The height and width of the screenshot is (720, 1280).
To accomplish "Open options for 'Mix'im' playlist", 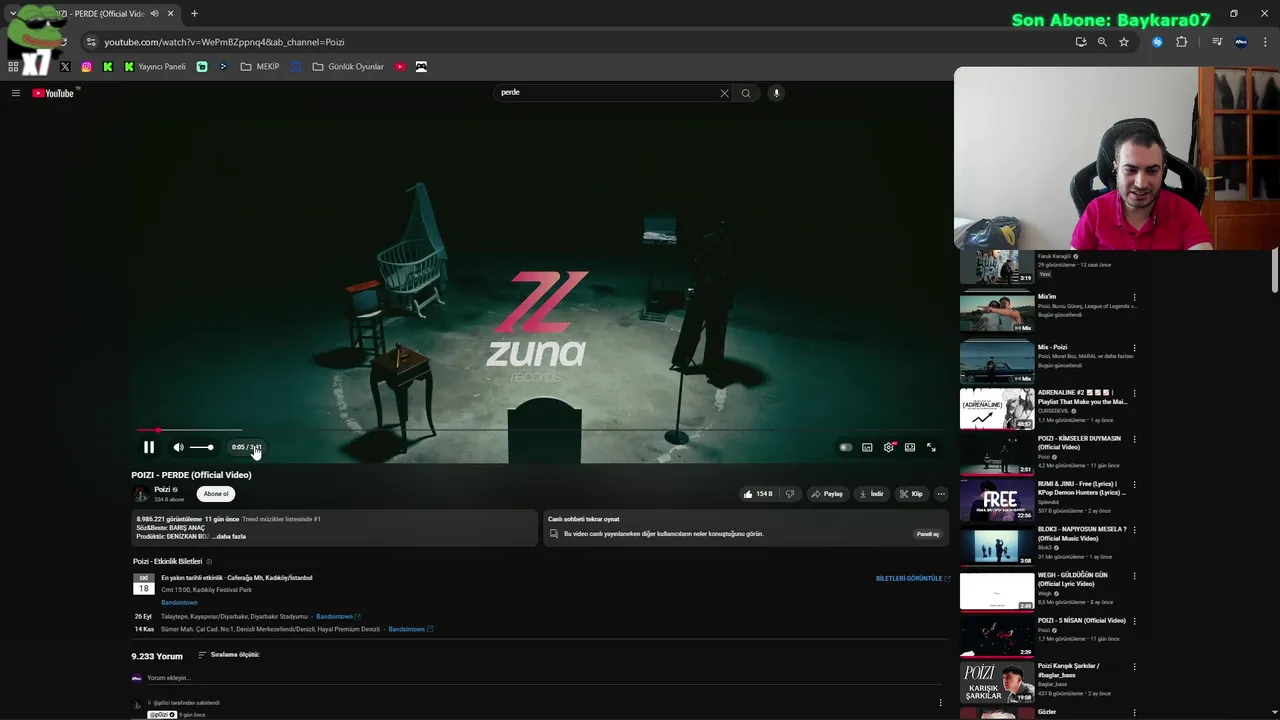I will [x=1134, y=298].
